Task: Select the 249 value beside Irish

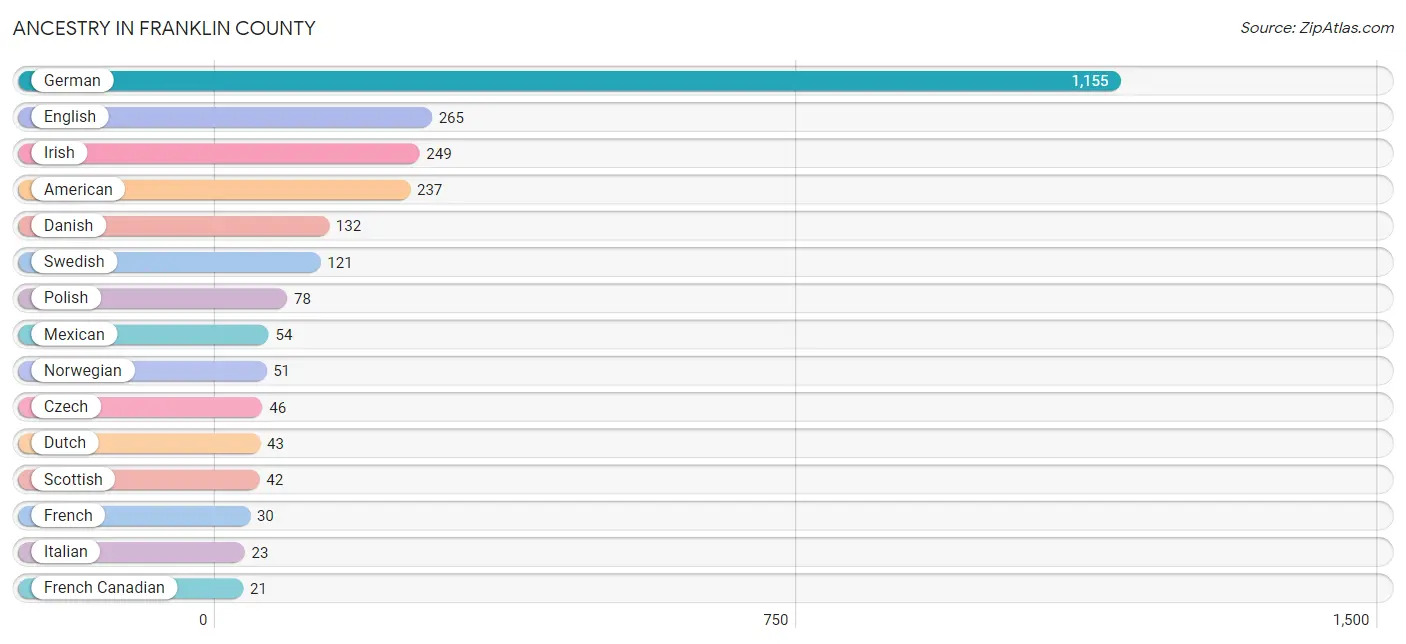Action: tap(439, 154)
